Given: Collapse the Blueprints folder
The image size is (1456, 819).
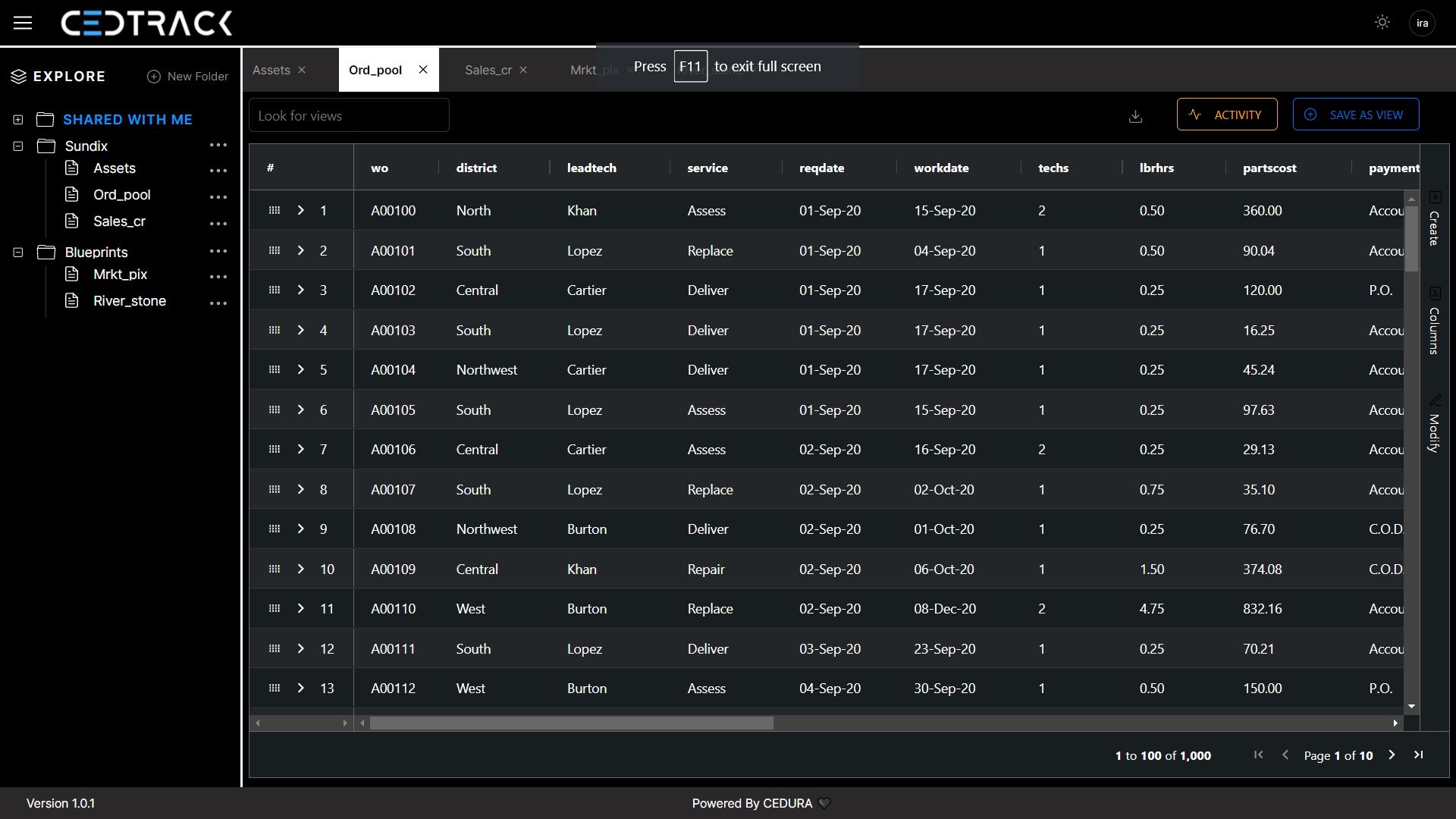Looking at the screenshot, I should click(18, 253).
